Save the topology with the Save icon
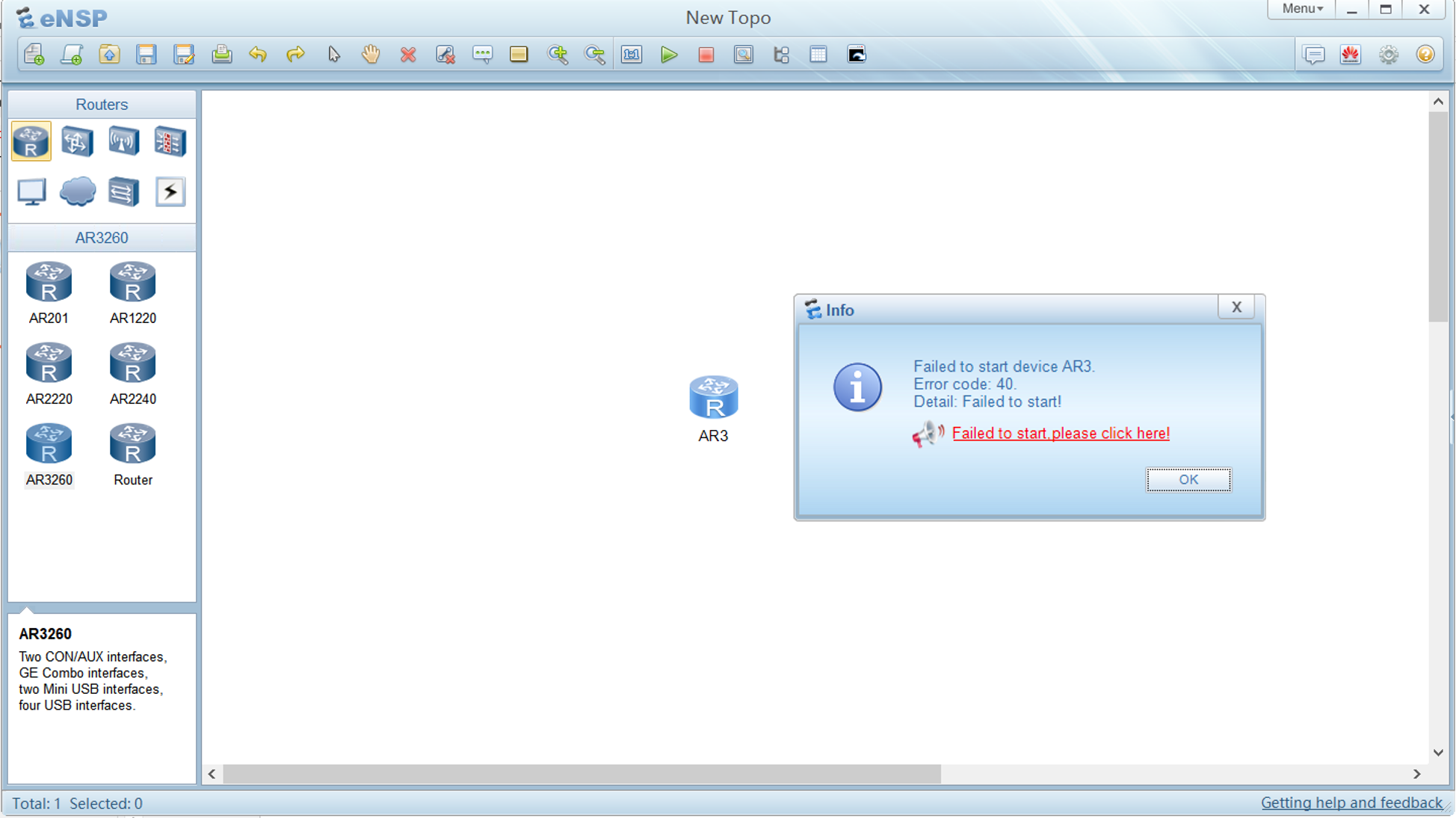 (146, 55)
